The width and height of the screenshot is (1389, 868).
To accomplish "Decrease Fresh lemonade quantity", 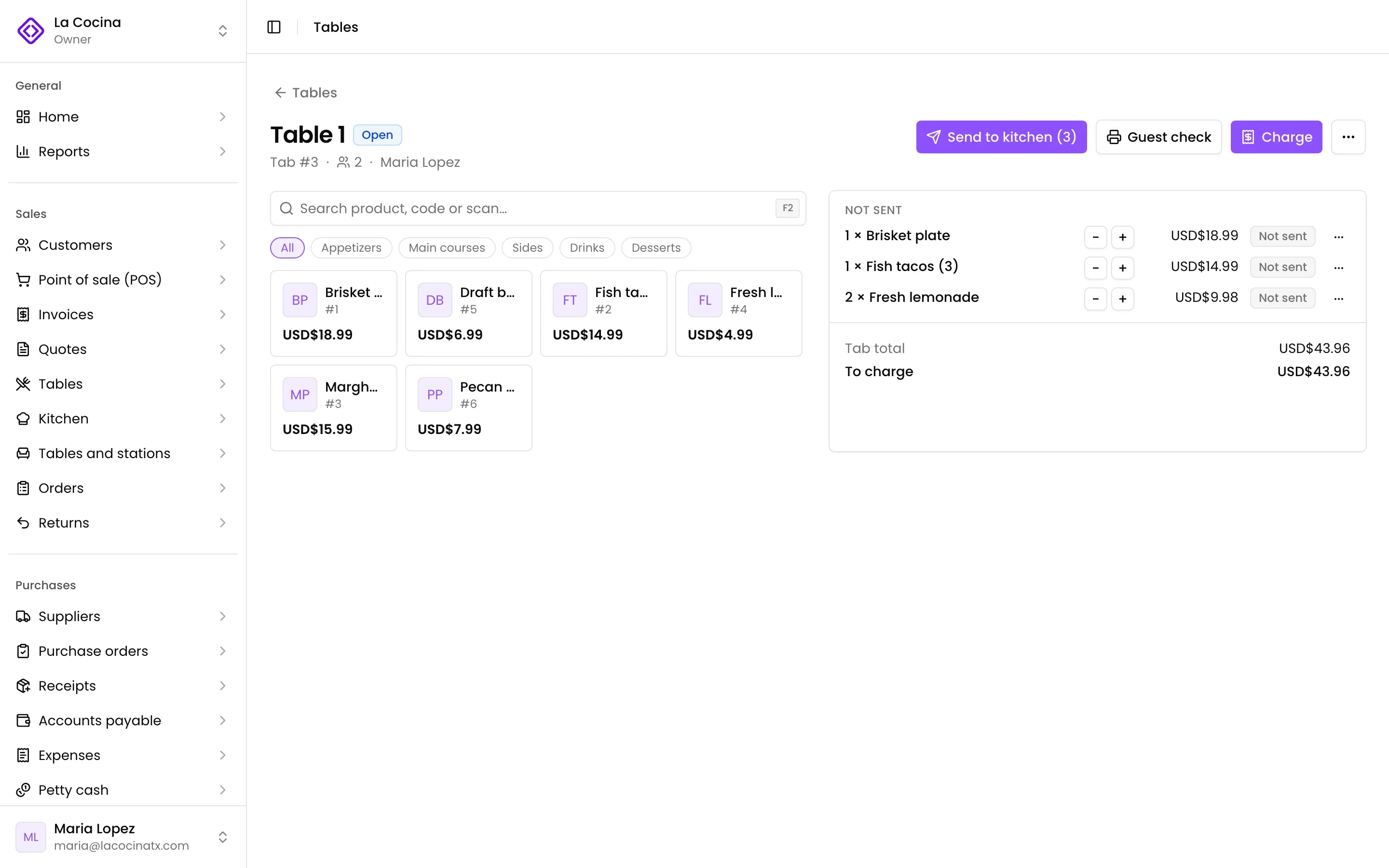I will [x=1095, y=298].
